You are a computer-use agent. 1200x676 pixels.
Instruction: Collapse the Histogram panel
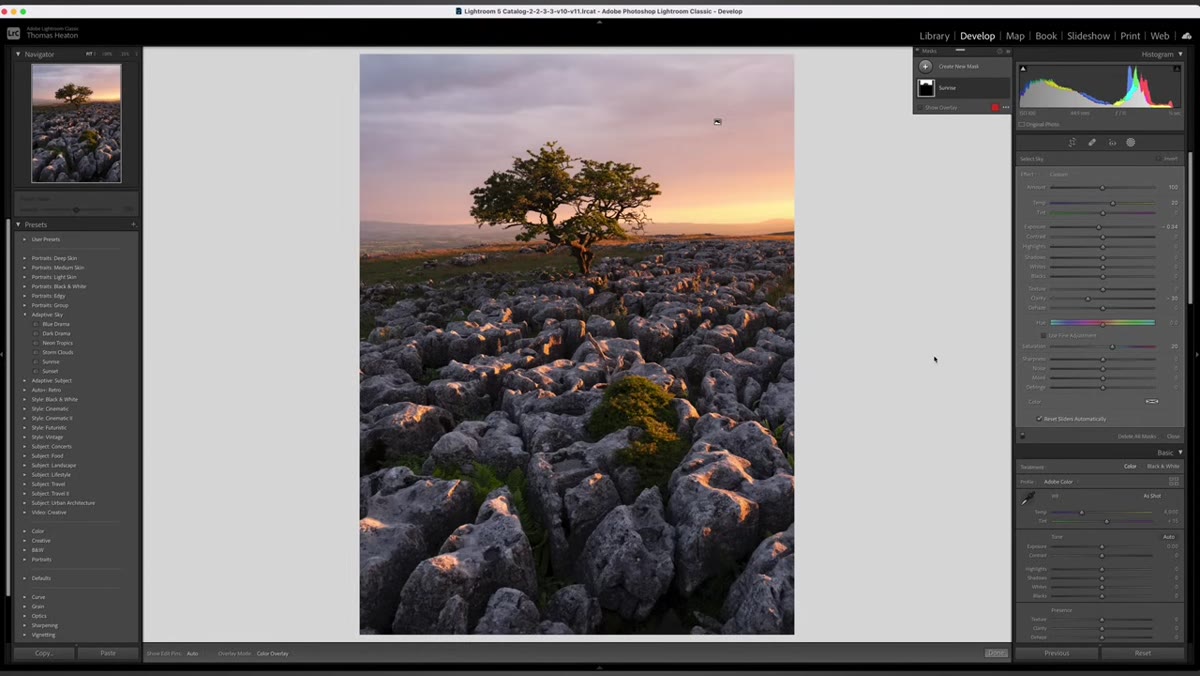[x=1180, y=54]
